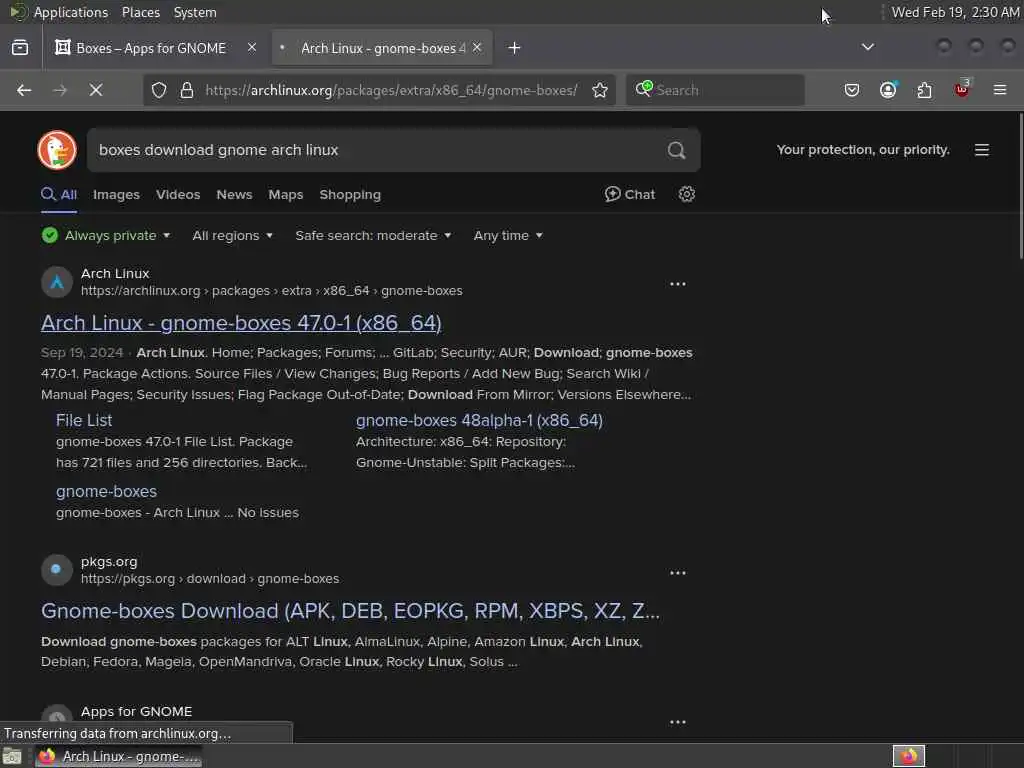Click the DuckDuckGo search query field
Image resolution: width=1024 pixels, height=768 pixels.
coord(377,150)
